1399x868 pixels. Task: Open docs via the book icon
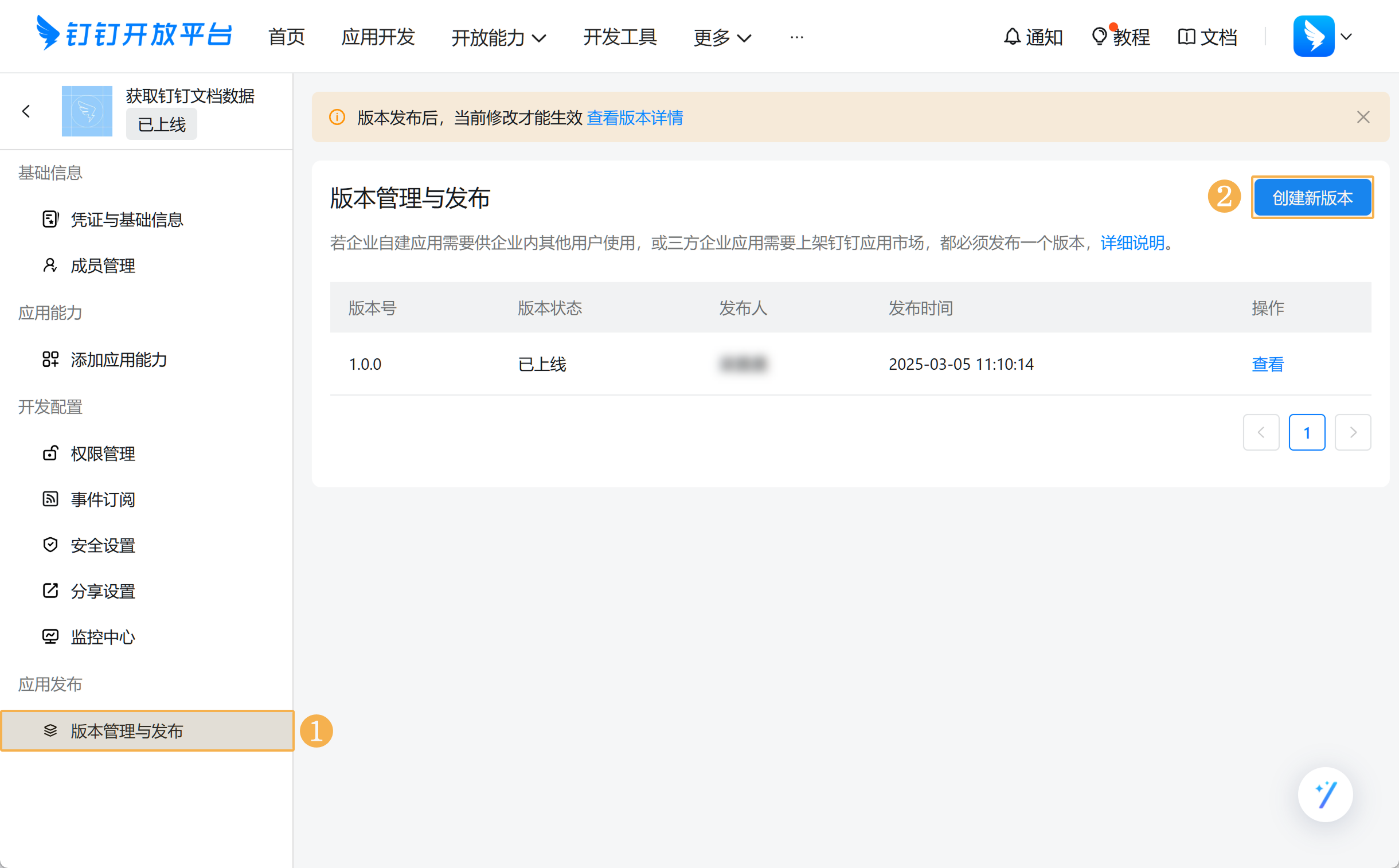[1186, 37]
